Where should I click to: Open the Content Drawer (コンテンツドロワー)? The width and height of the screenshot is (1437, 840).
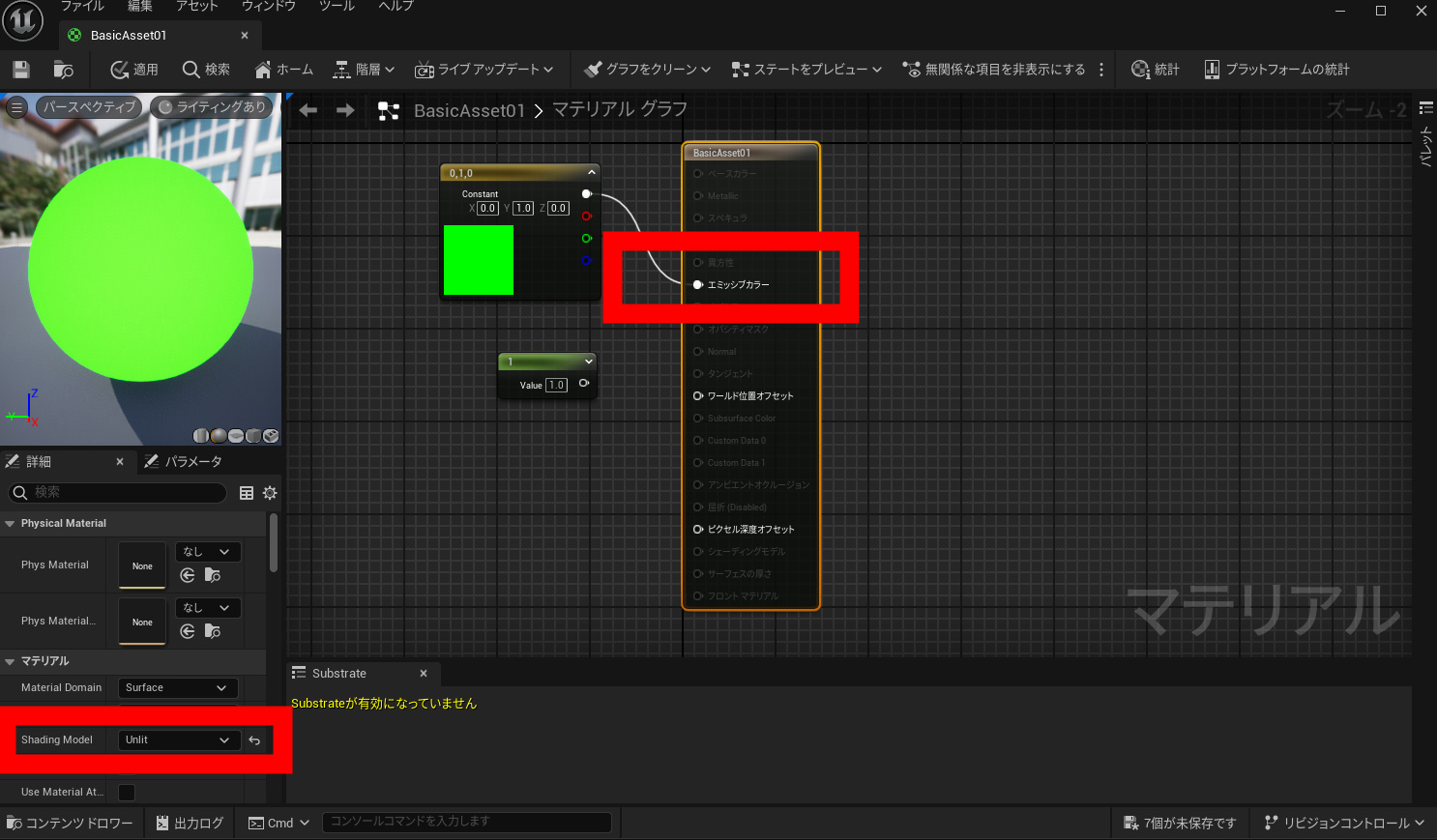(70, 824)
